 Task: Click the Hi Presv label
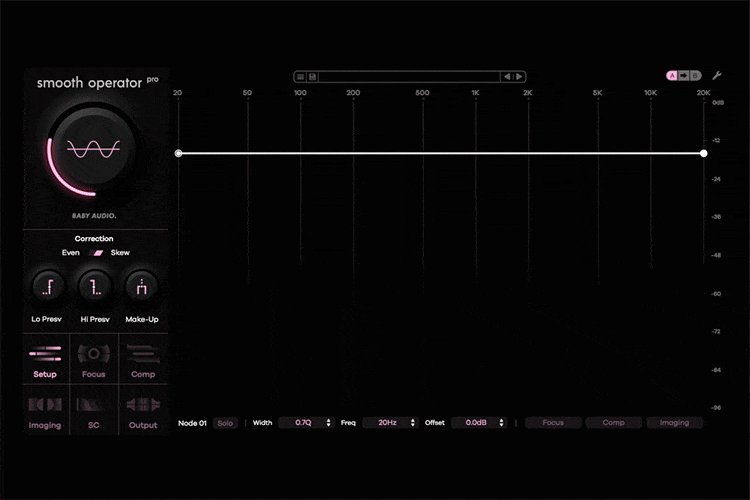[95, 319]
